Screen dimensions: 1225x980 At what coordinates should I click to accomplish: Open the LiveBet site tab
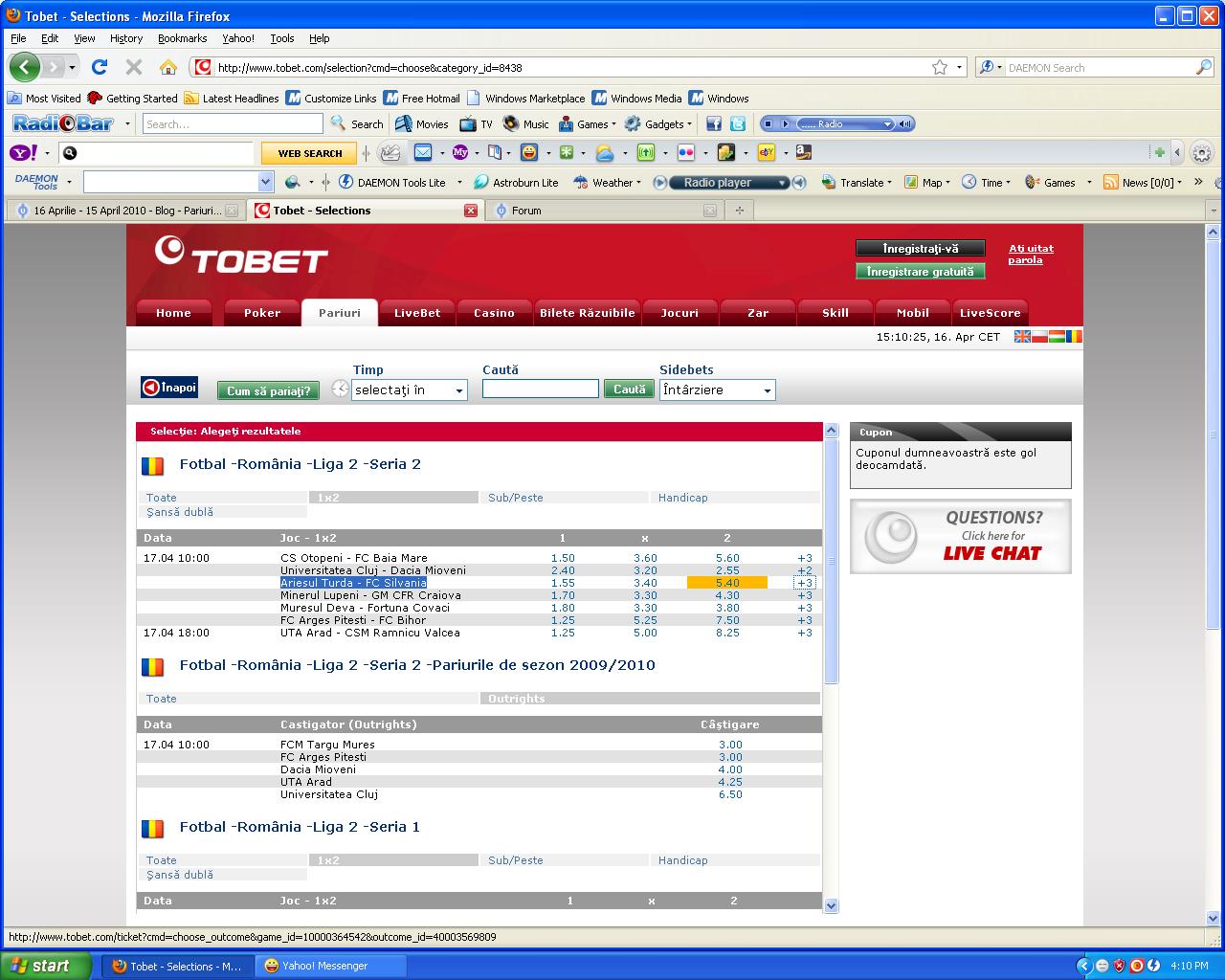(x=417, y=313)
